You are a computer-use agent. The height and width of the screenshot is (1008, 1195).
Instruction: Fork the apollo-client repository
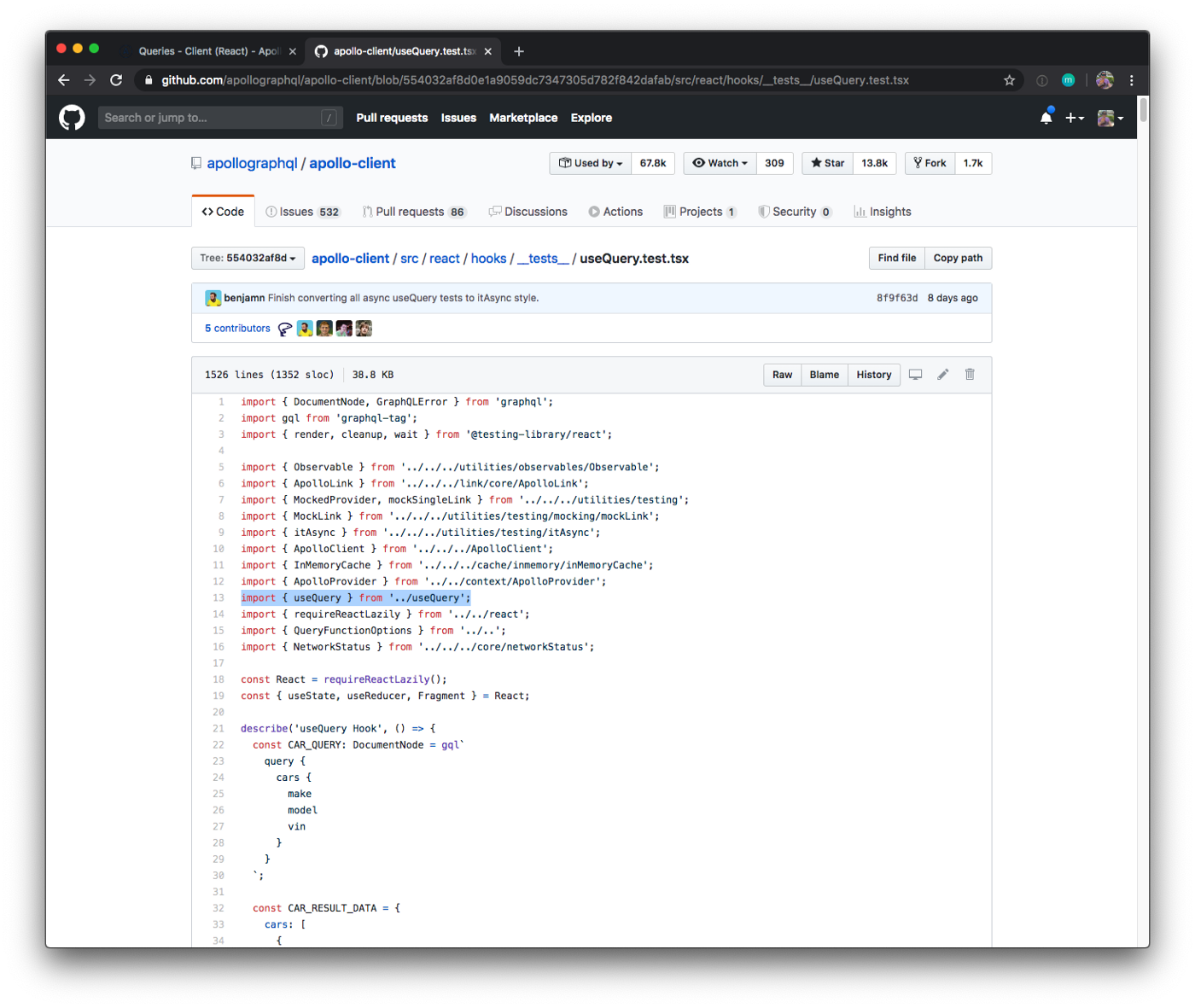[x=930, y=163]
